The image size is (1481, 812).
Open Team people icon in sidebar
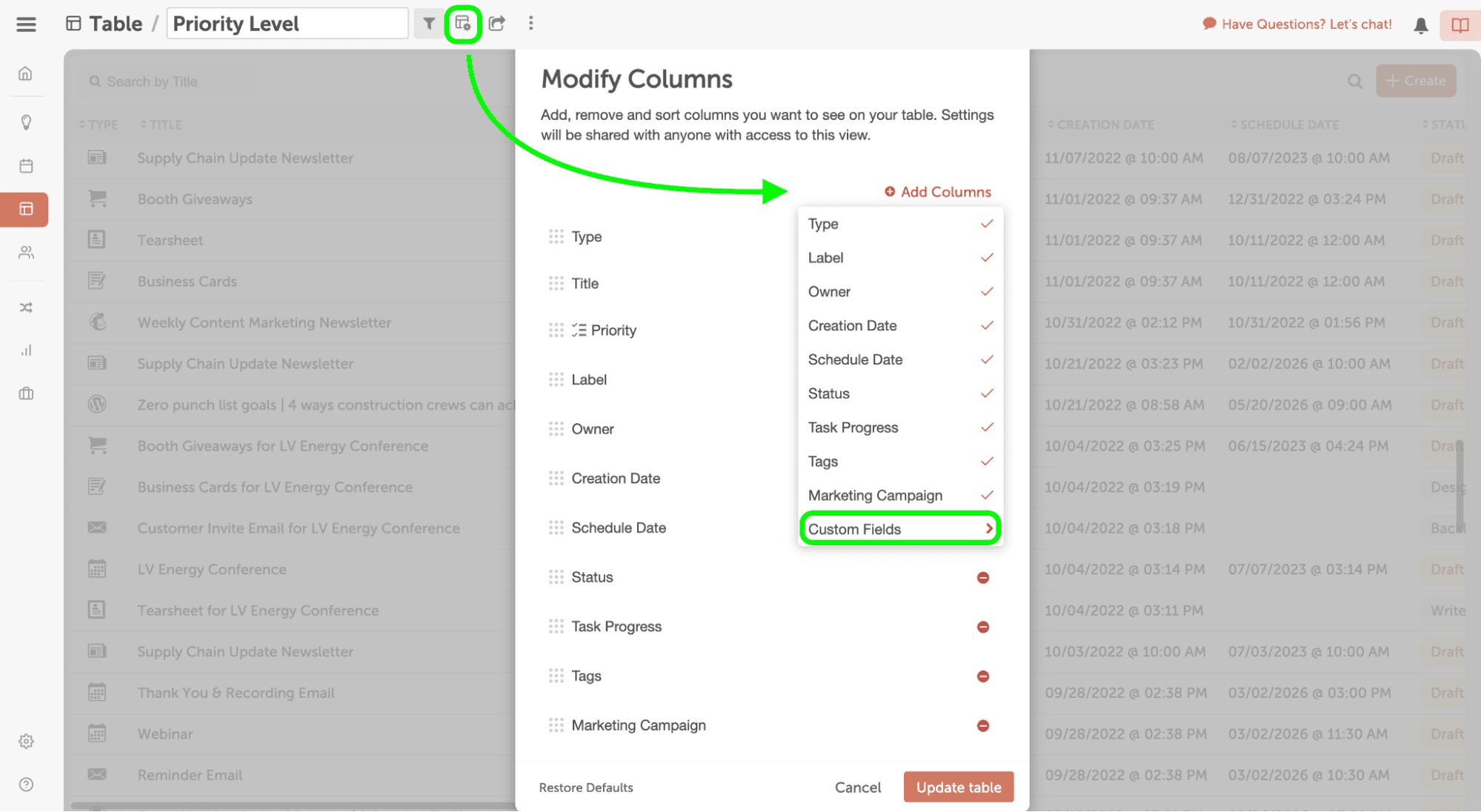(x=26, y=253)
